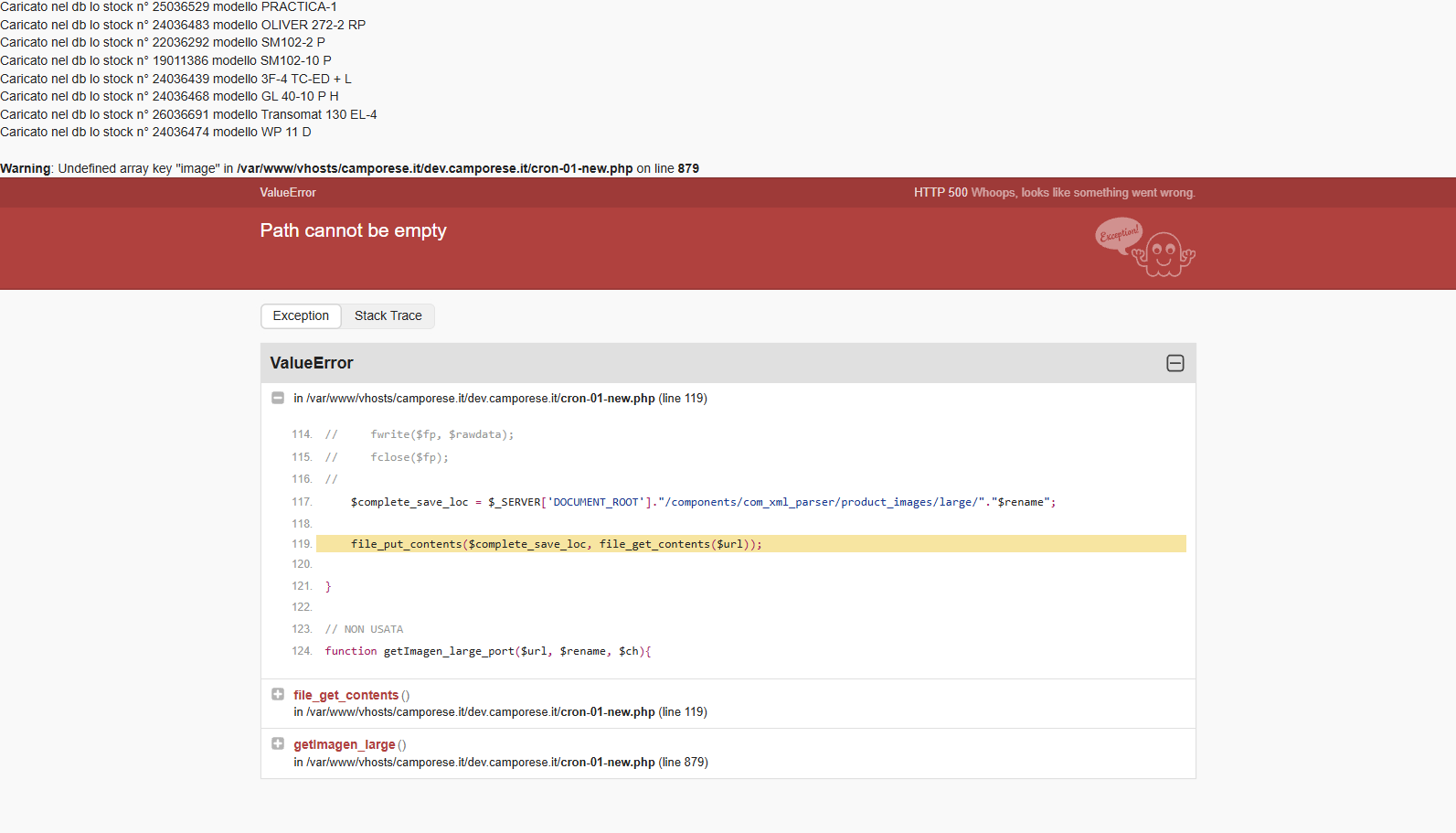The image size is (1456, 833).
Task: Expand the file_get_contents() trace entry
Action: pos(278,694)
